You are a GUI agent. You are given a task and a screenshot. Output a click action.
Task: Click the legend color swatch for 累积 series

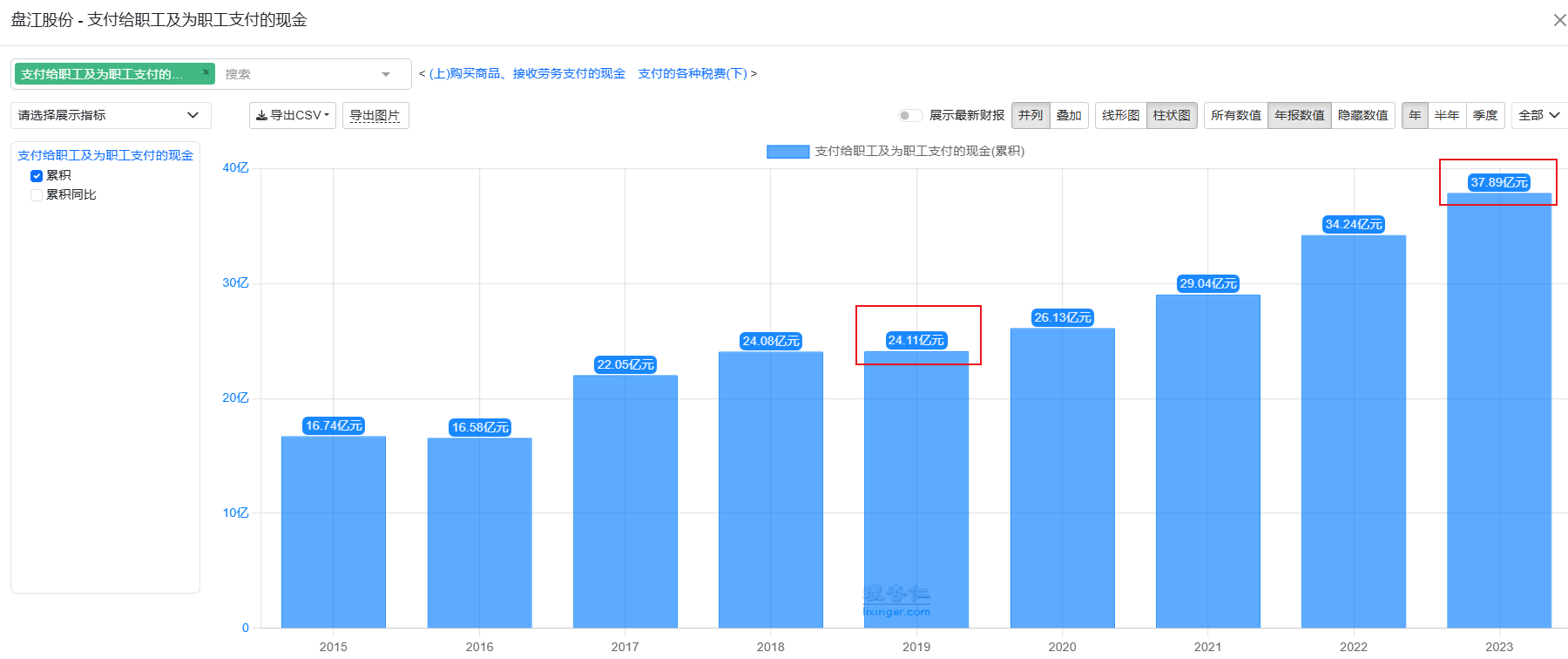[x=787, y=152]
